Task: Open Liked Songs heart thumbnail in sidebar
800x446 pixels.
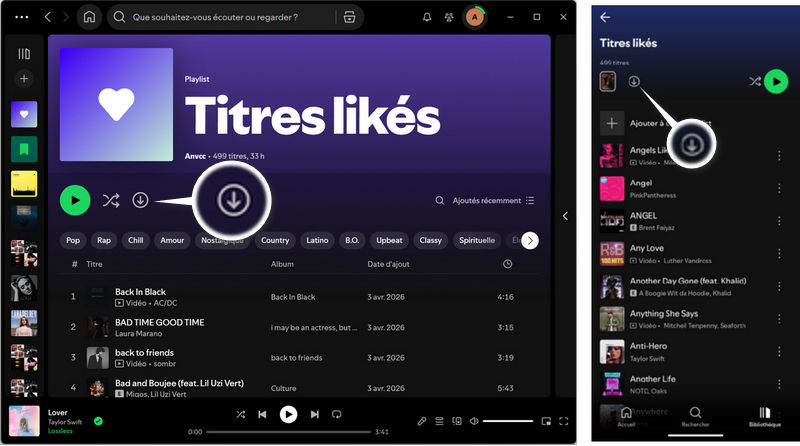Action: [24, 114]
